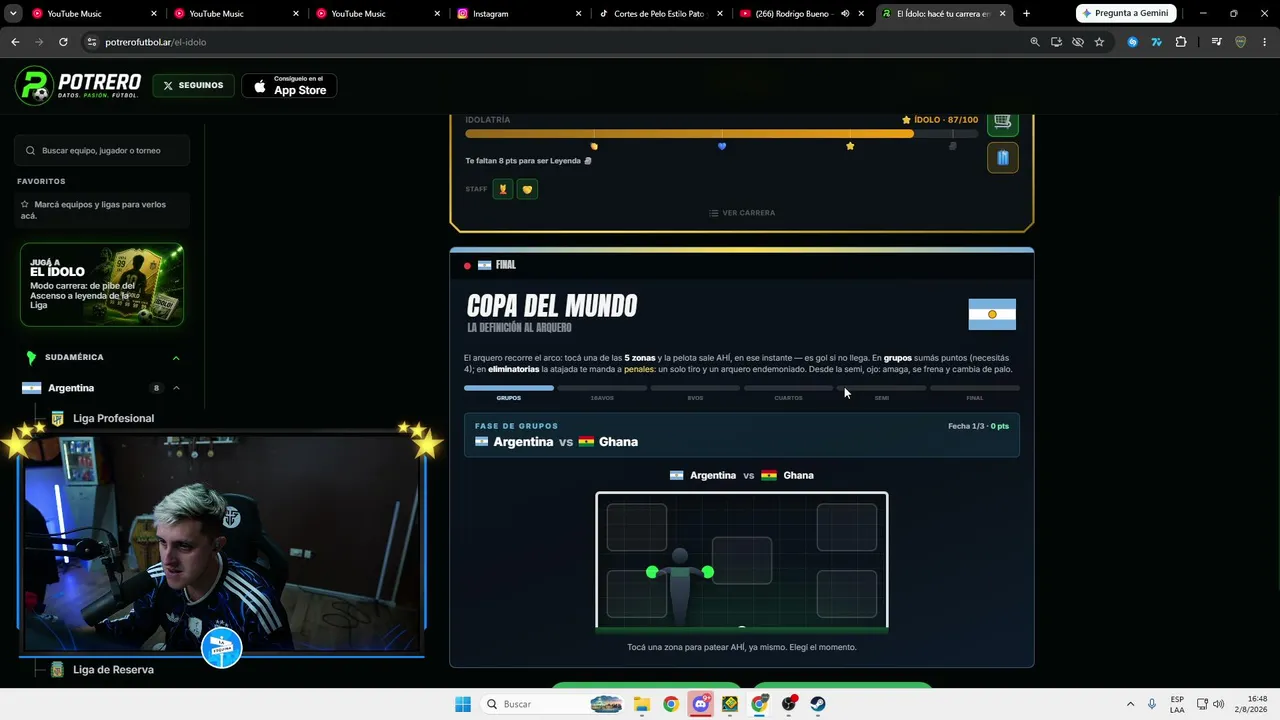The image size is (1280, 720).
Task: Open Discord from the taskbar
Action: coord(700,704)
